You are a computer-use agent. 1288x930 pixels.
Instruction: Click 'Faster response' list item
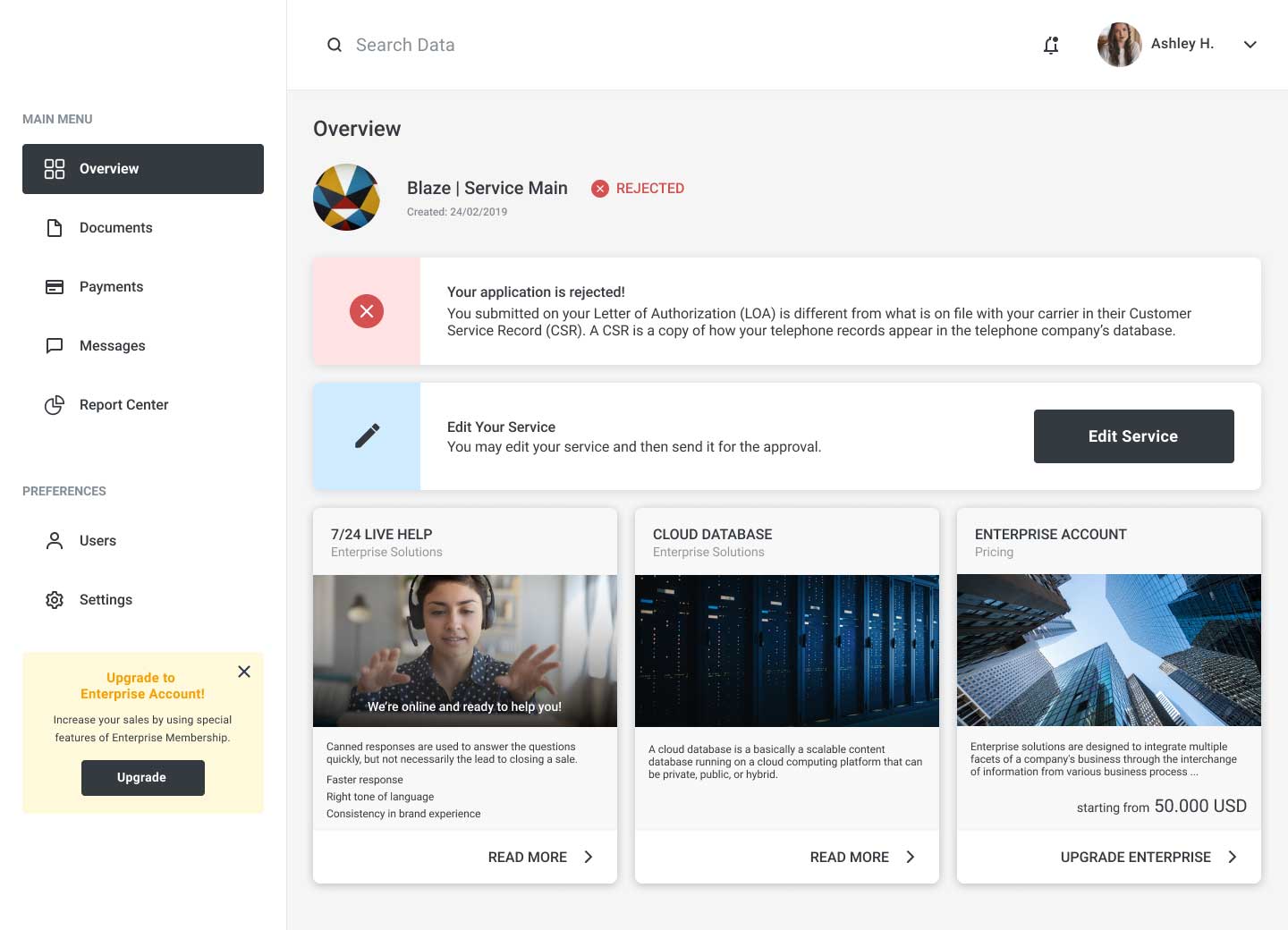point(365,780)
